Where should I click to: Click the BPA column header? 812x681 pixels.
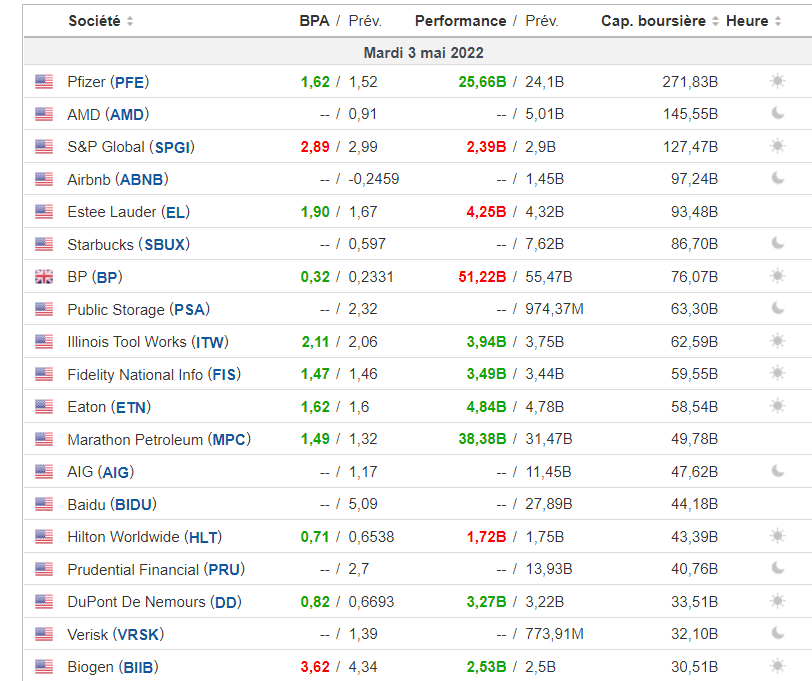[x=314, y=21]
